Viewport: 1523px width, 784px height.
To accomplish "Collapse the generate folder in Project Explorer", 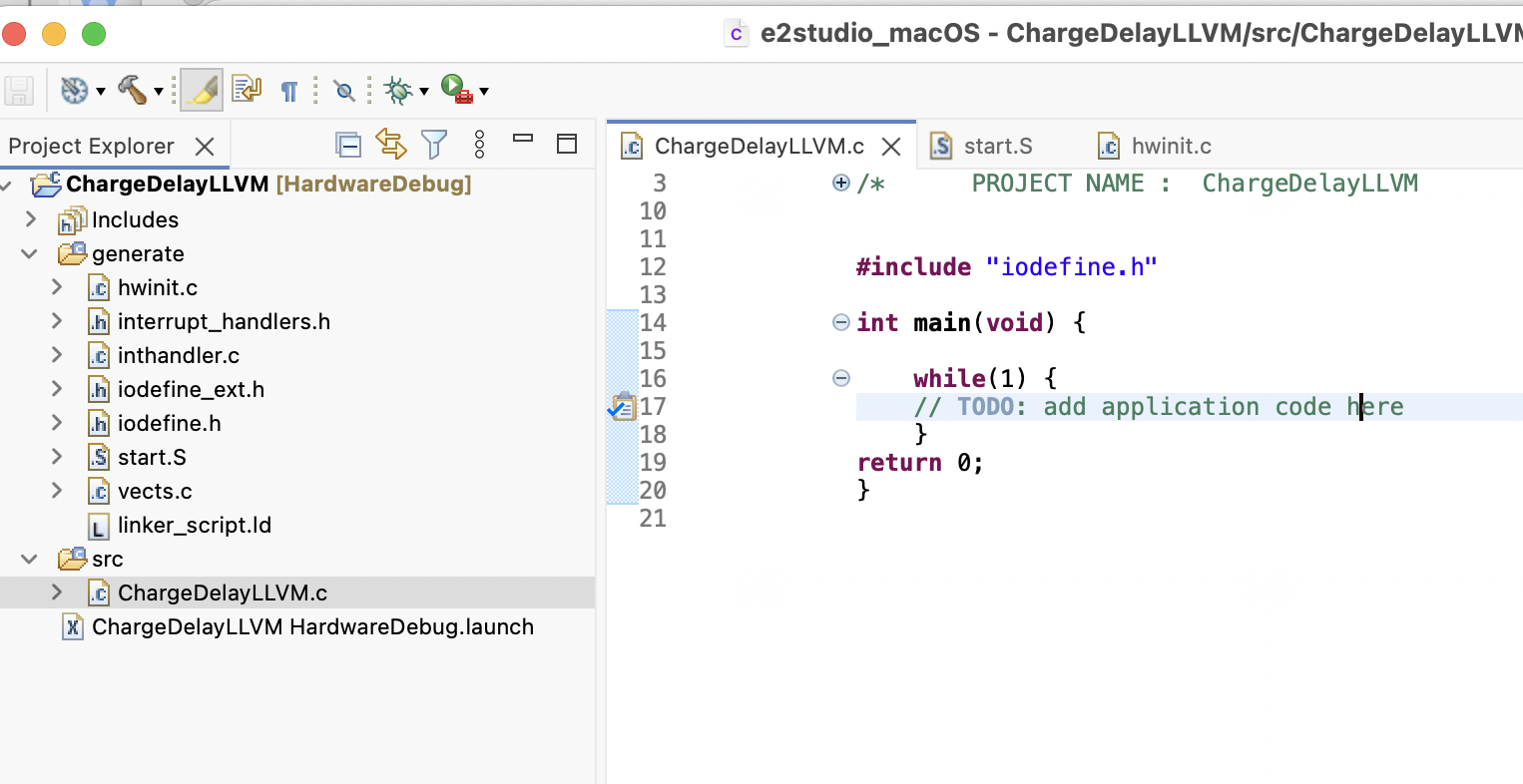I will point(28,253).
